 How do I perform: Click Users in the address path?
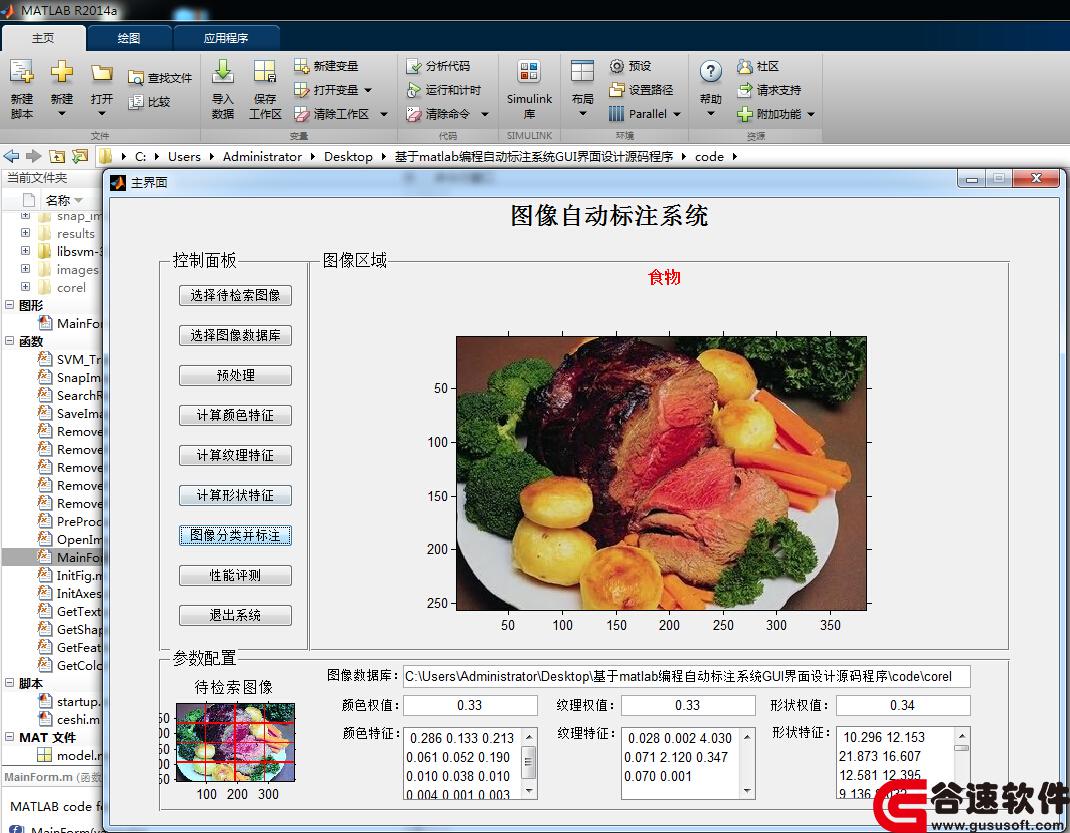point(184,156)
